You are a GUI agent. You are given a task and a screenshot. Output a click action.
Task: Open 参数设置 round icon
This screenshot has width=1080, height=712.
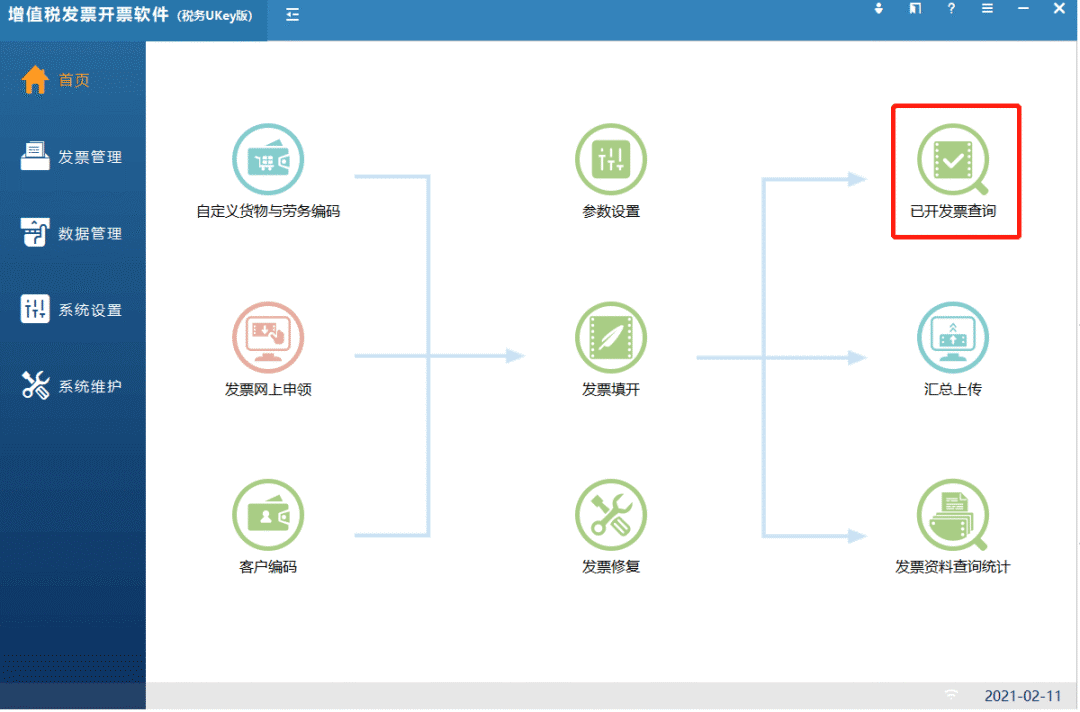[610, 159]
